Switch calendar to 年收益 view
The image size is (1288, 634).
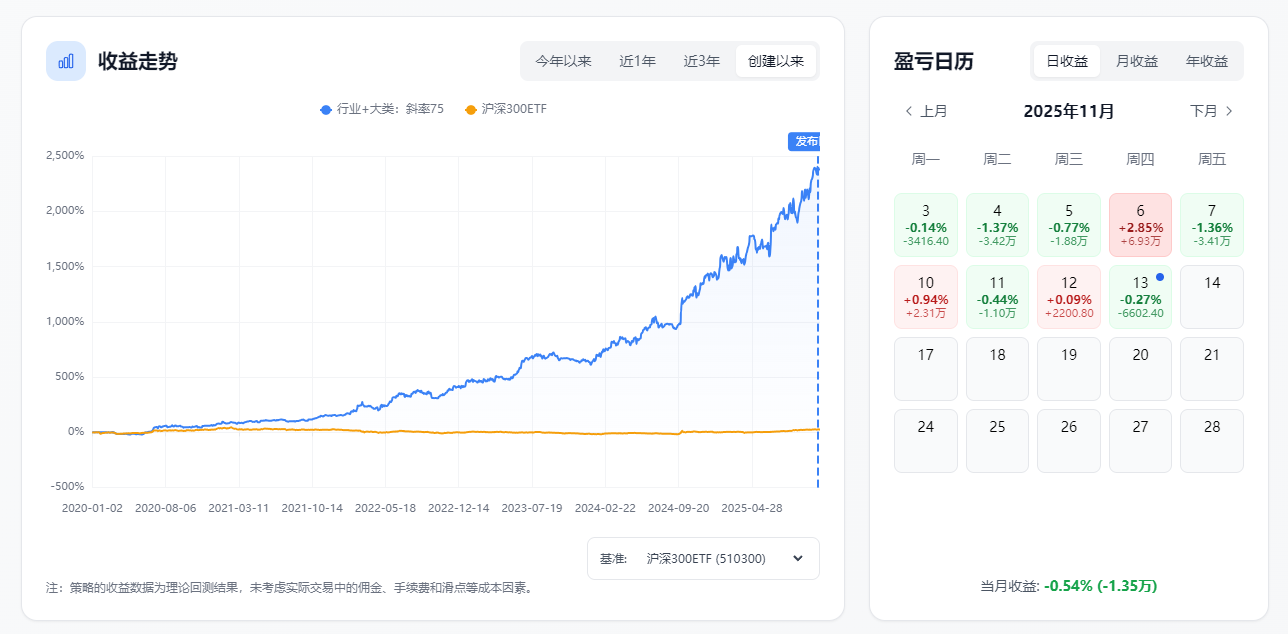tap(1206, 61)
